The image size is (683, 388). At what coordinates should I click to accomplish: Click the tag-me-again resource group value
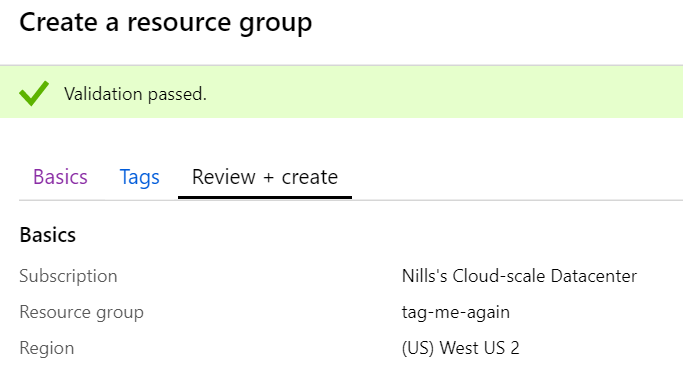pyautogui.click(x=456, y=313)
